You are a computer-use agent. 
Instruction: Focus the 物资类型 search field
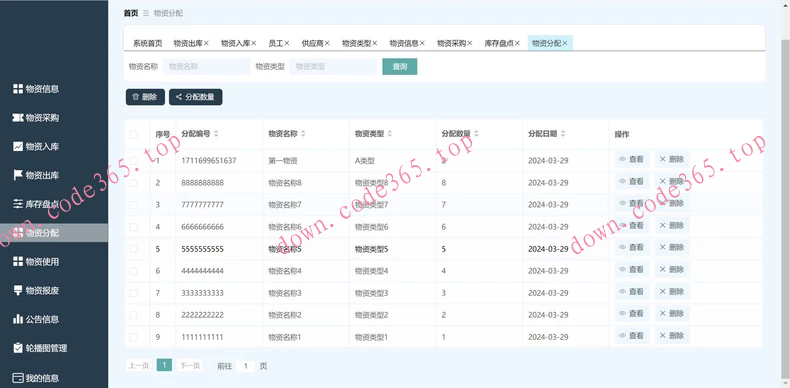click(x=333, y=67)
